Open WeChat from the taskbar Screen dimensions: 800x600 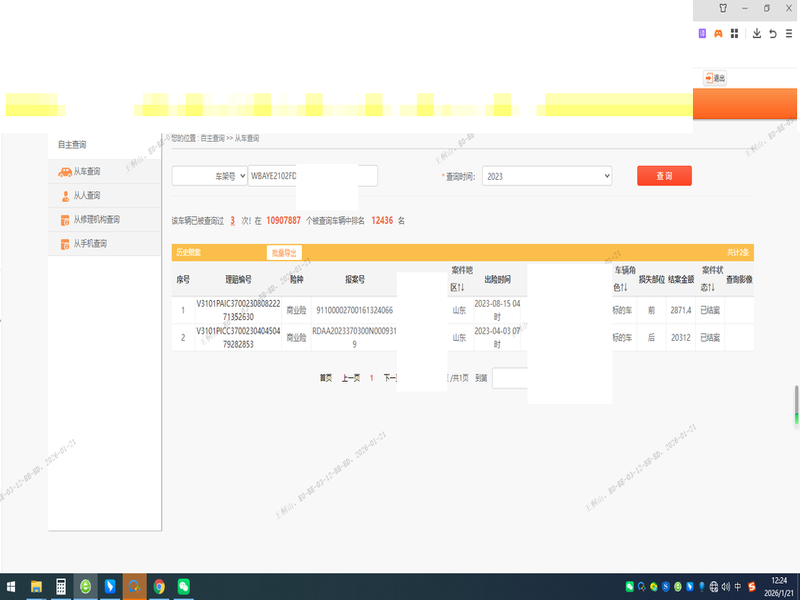[184, 586]
